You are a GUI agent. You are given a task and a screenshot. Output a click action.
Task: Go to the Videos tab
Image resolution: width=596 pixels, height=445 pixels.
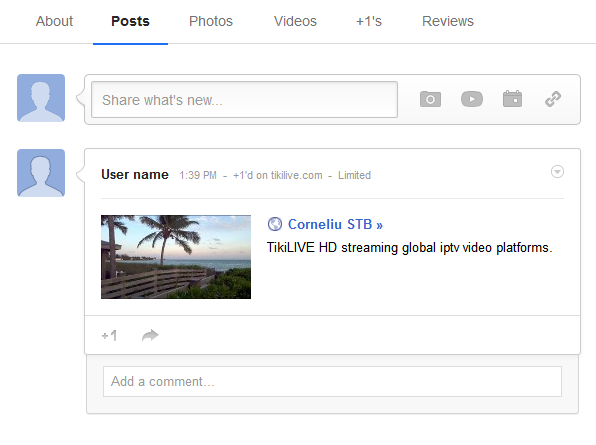[295, 21]
